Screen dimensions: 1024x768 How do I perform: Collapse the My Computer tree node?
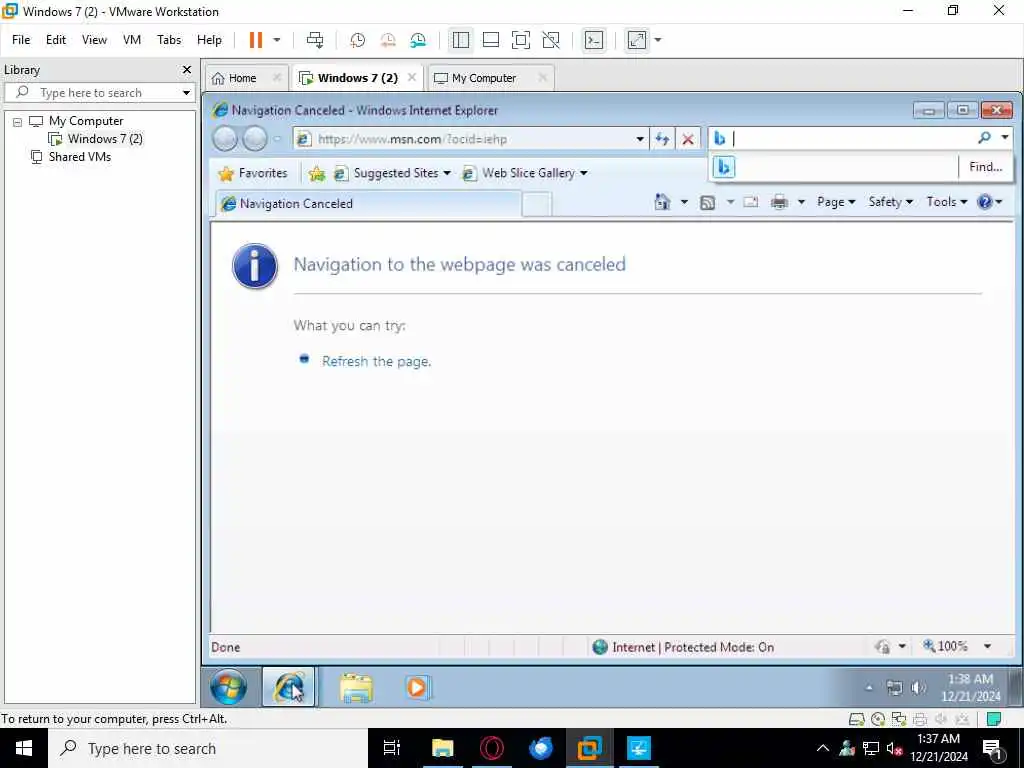coord(18,121)
